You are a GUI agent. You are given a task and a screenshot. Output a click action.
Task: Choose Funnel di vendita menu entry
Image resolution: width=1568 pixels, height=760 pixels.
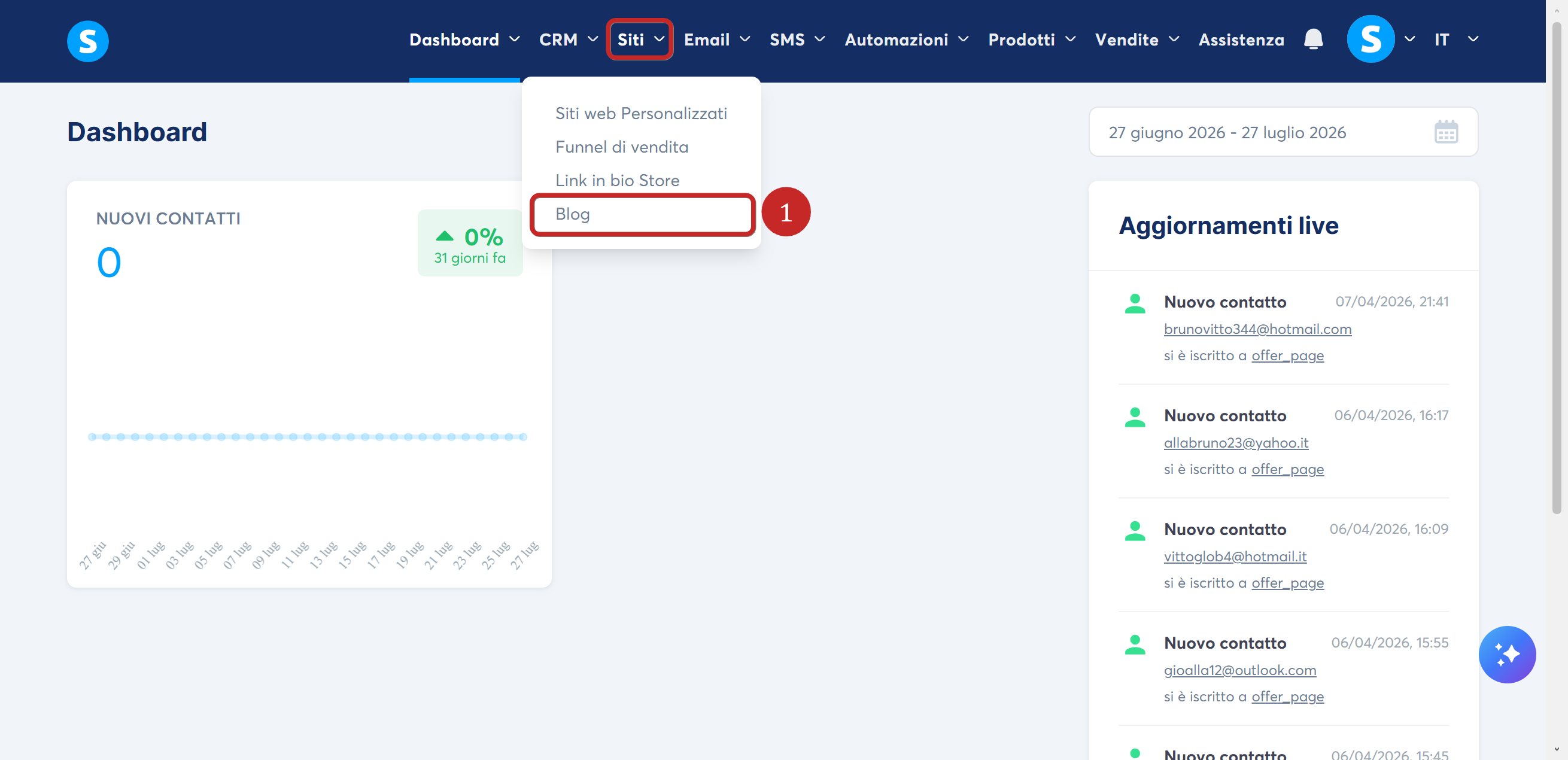click(621, 147)
